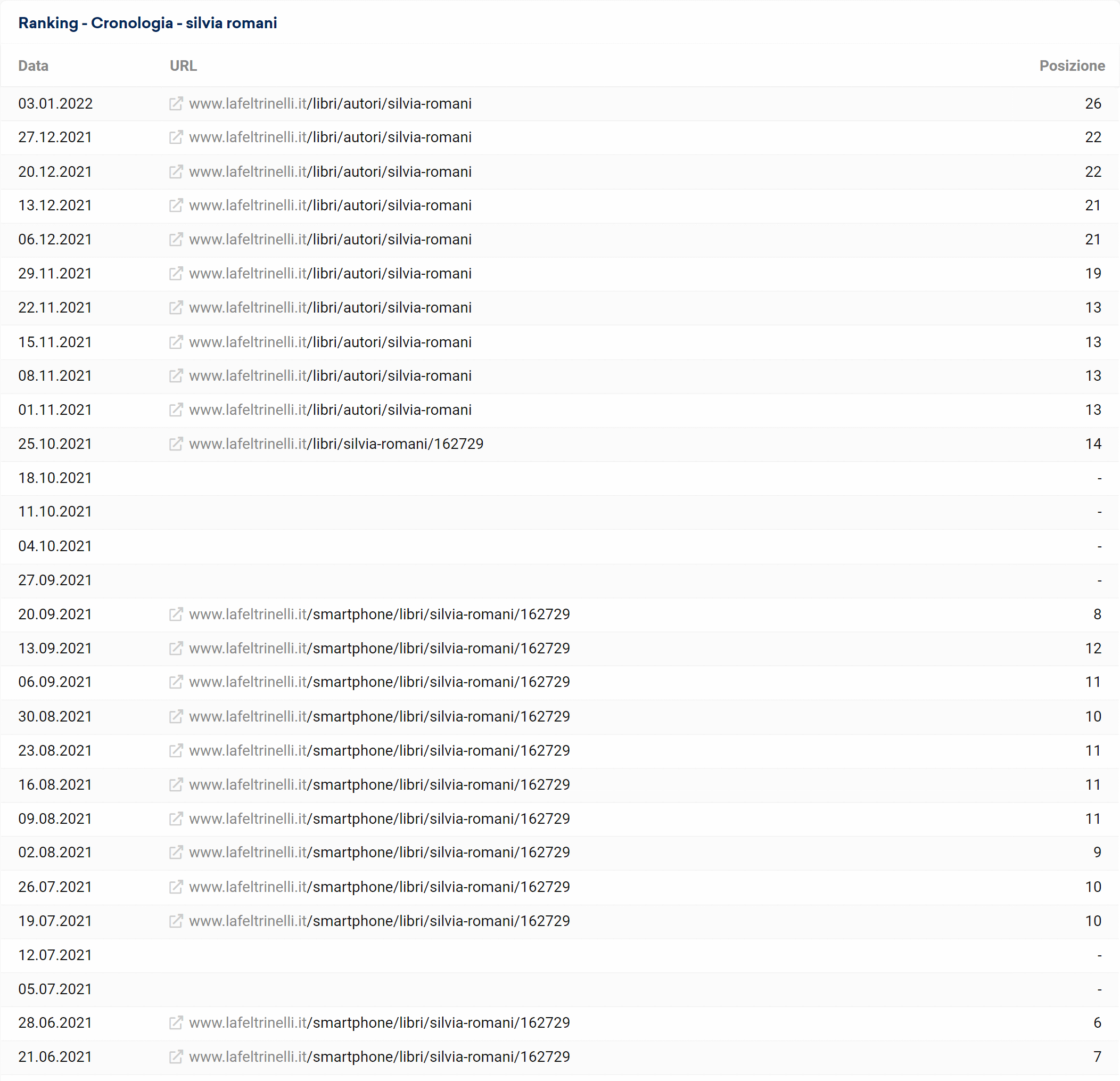Open external link icon for 23.08.2021 row
The width and height of the screenshot is (1120, 1081).
pos(176,751)
